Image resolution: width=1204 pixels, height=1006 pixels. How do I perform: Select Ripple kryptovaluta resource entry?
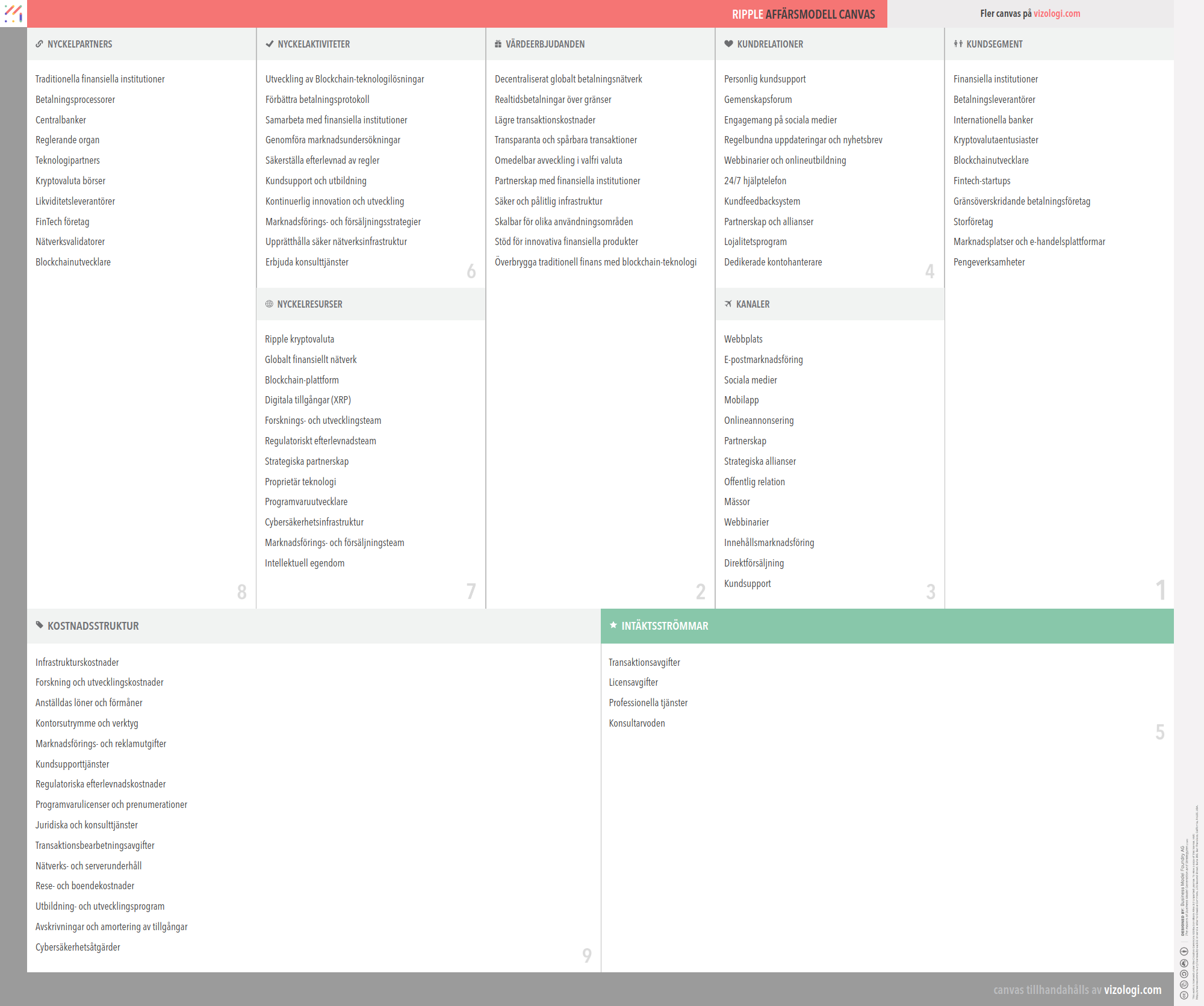click(x=299, y=339)
